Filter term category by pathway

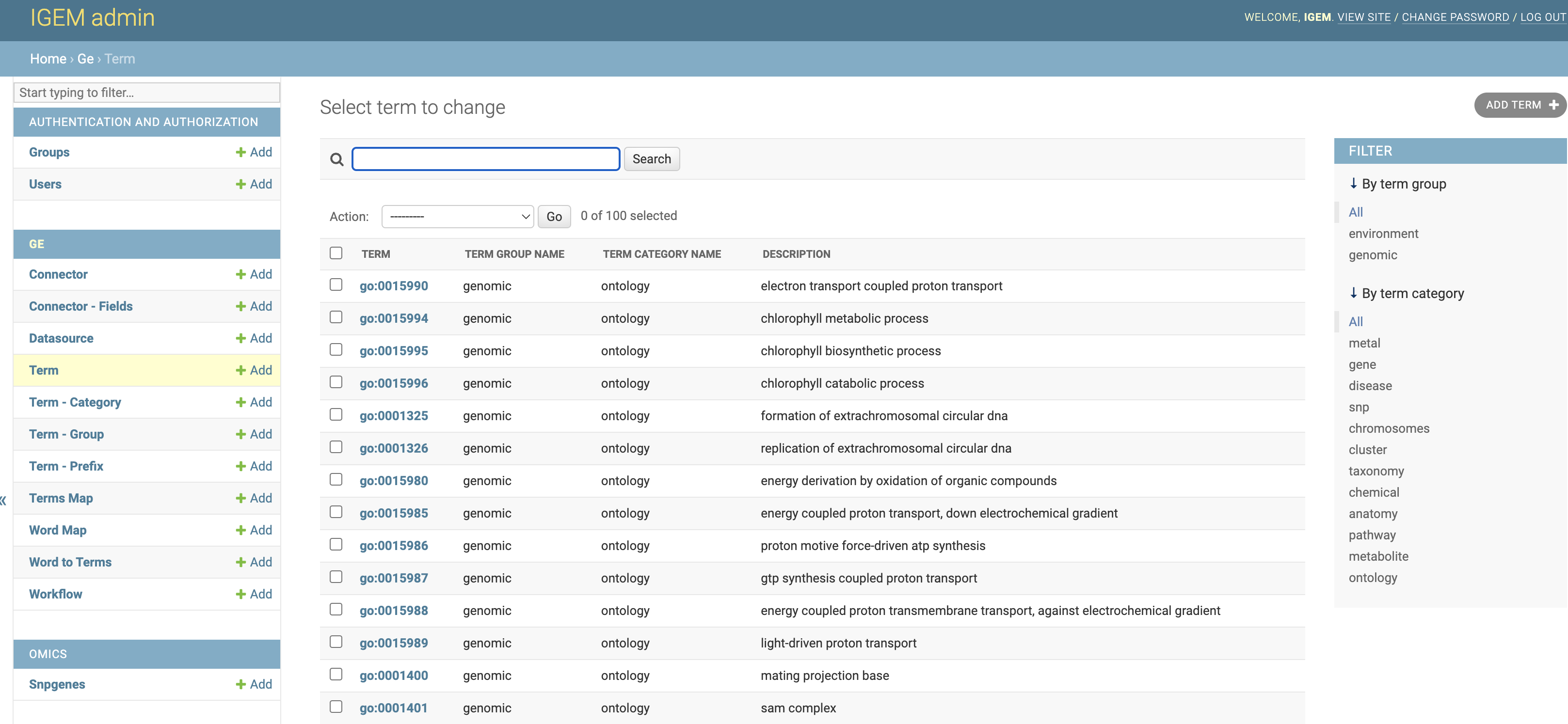point(1372,535)
